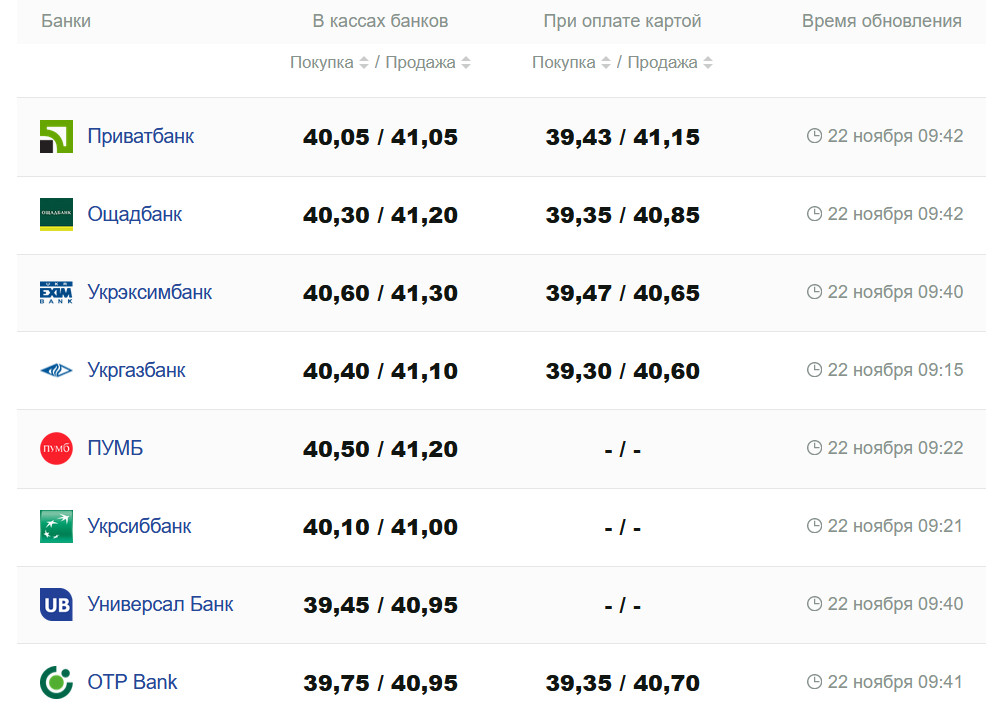Open the Ощадбанк link
The width and height of the screenshot is (998, 721).
click(x=135, y=214)
